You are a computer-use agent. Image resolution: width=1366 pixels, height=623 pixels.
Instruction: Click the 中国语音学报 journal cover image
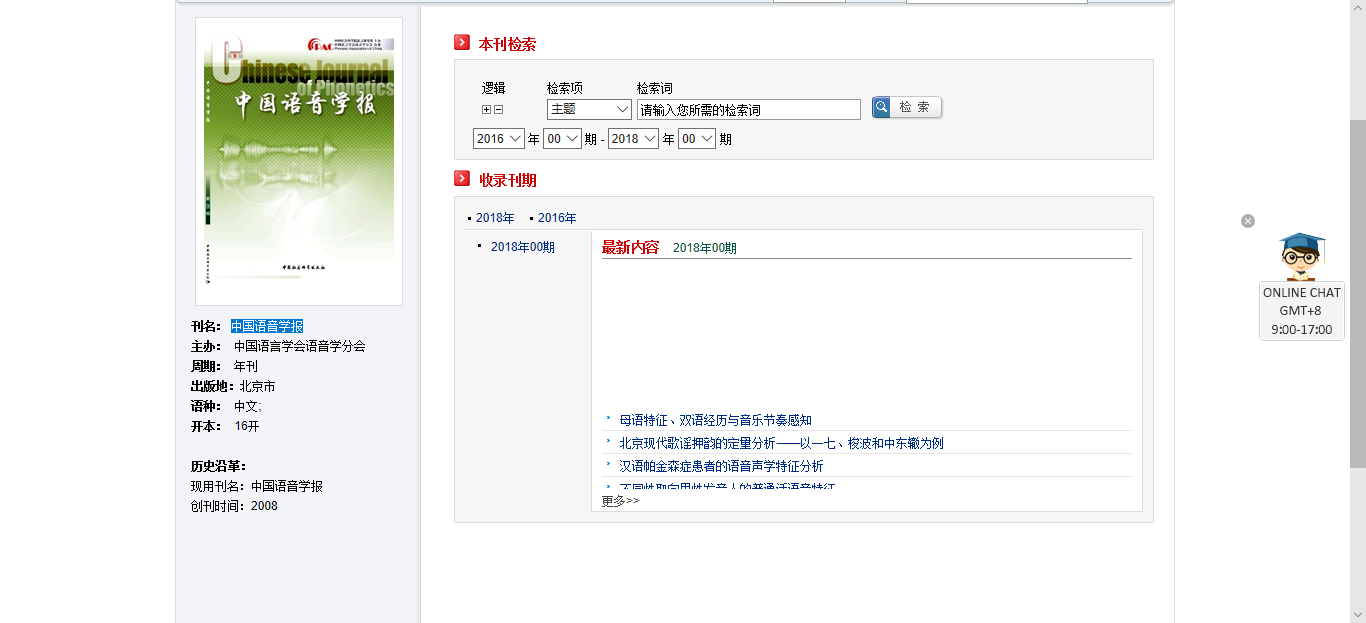(x=299, y=161)
